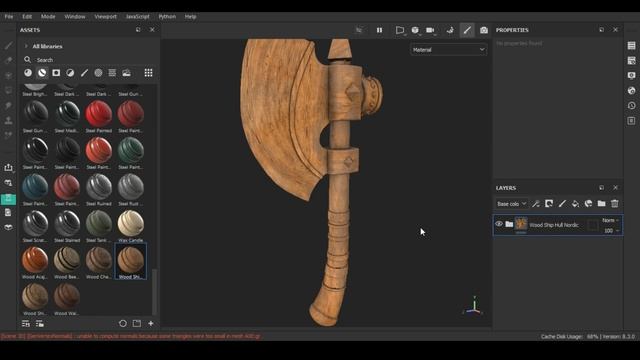Expand the All libraries tree
The height and width of the screenshot is (360, 640).
coord(26,47)
